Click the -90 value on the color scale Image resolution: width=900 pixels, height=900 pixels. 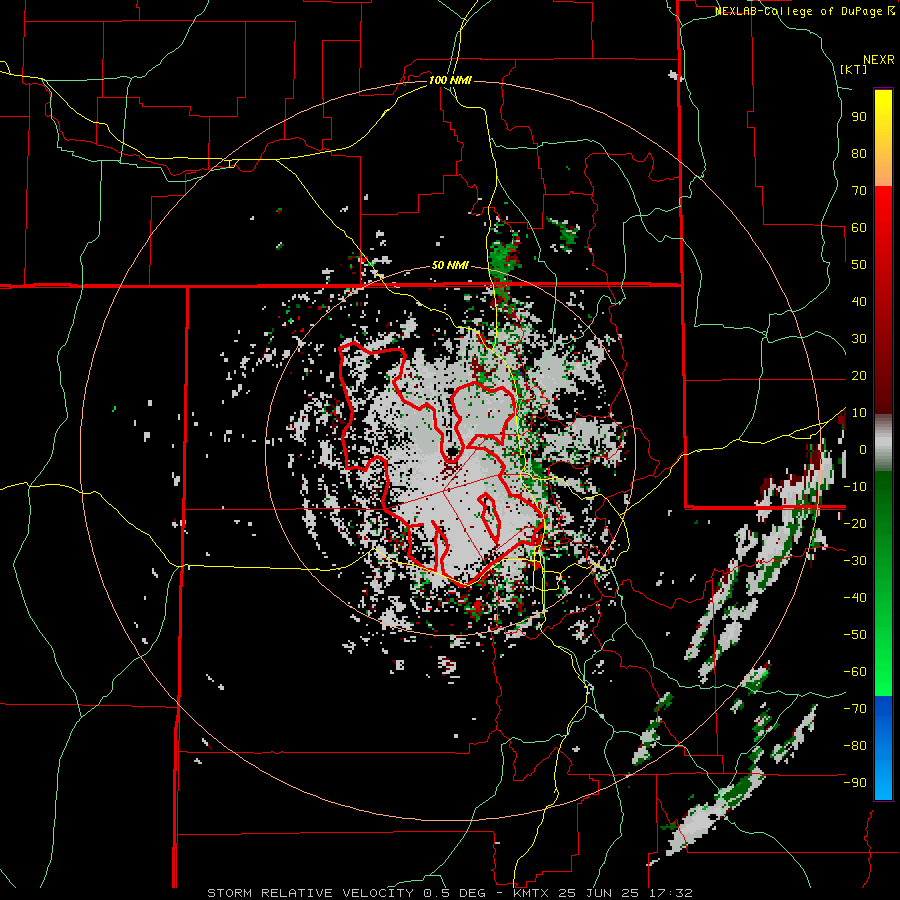[x=855, y=783]
